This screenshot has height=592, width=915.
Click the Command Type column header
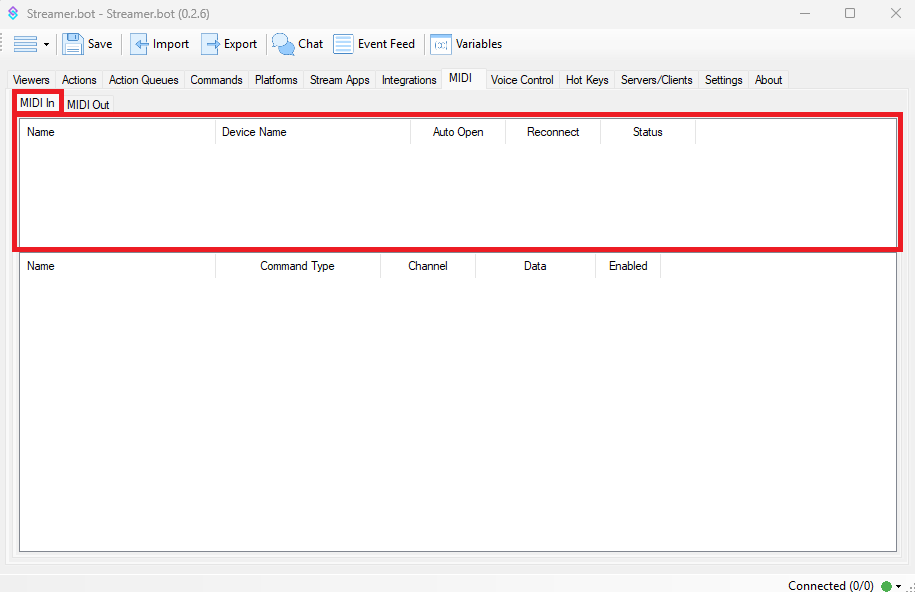pyautogui.click(x=297, y=266)
